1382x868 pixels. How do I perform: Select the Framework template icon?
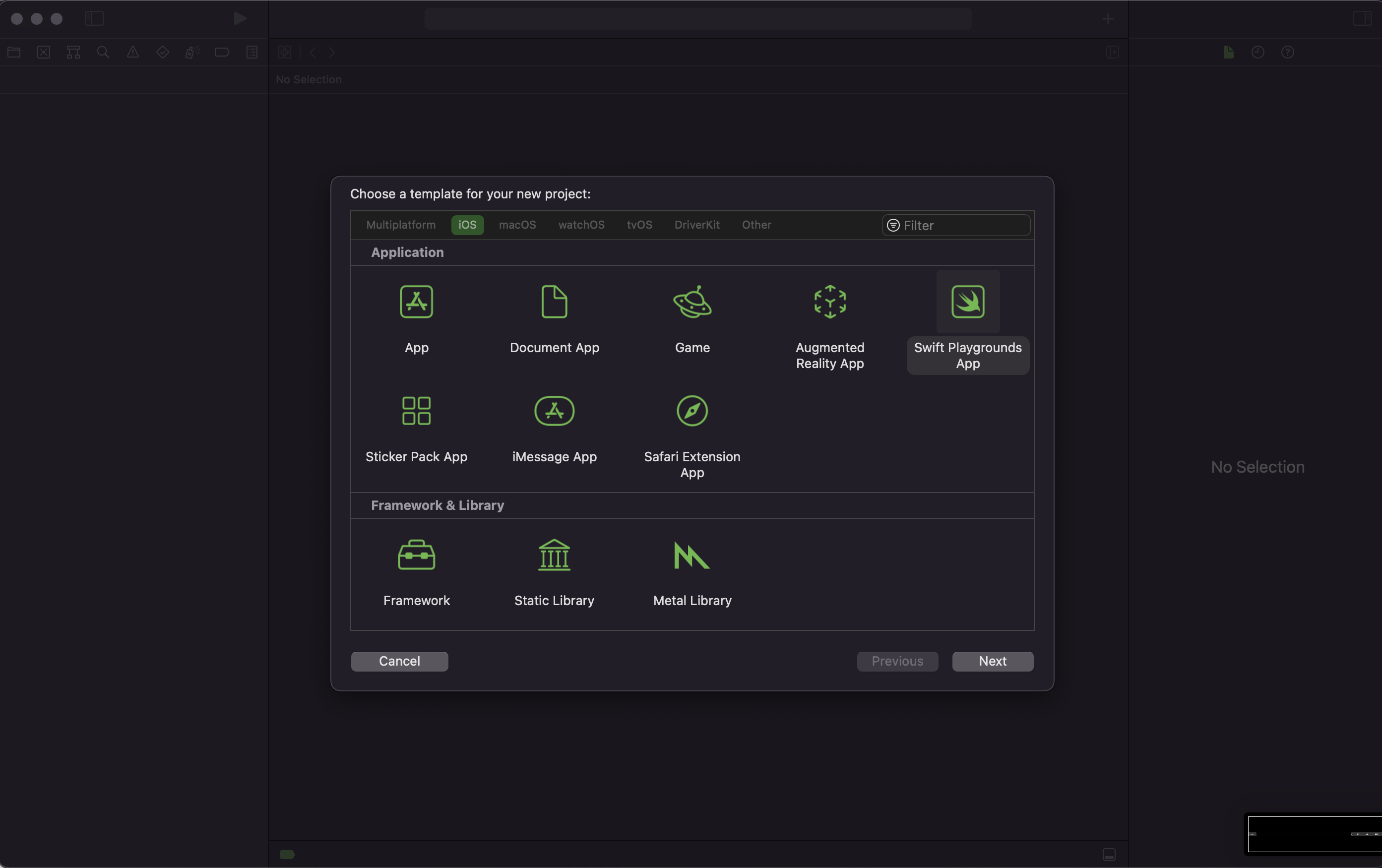tap(416, 555)
